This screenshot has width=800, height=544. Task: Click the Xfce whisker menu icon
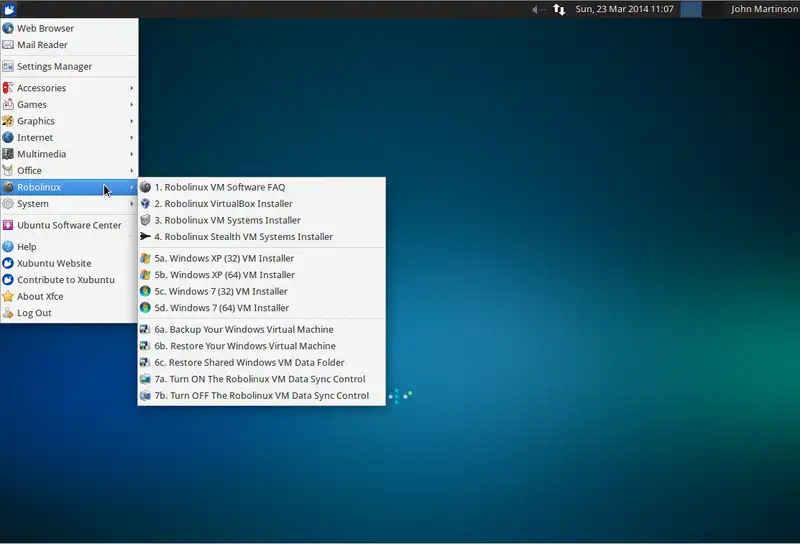tap(8, 9)
